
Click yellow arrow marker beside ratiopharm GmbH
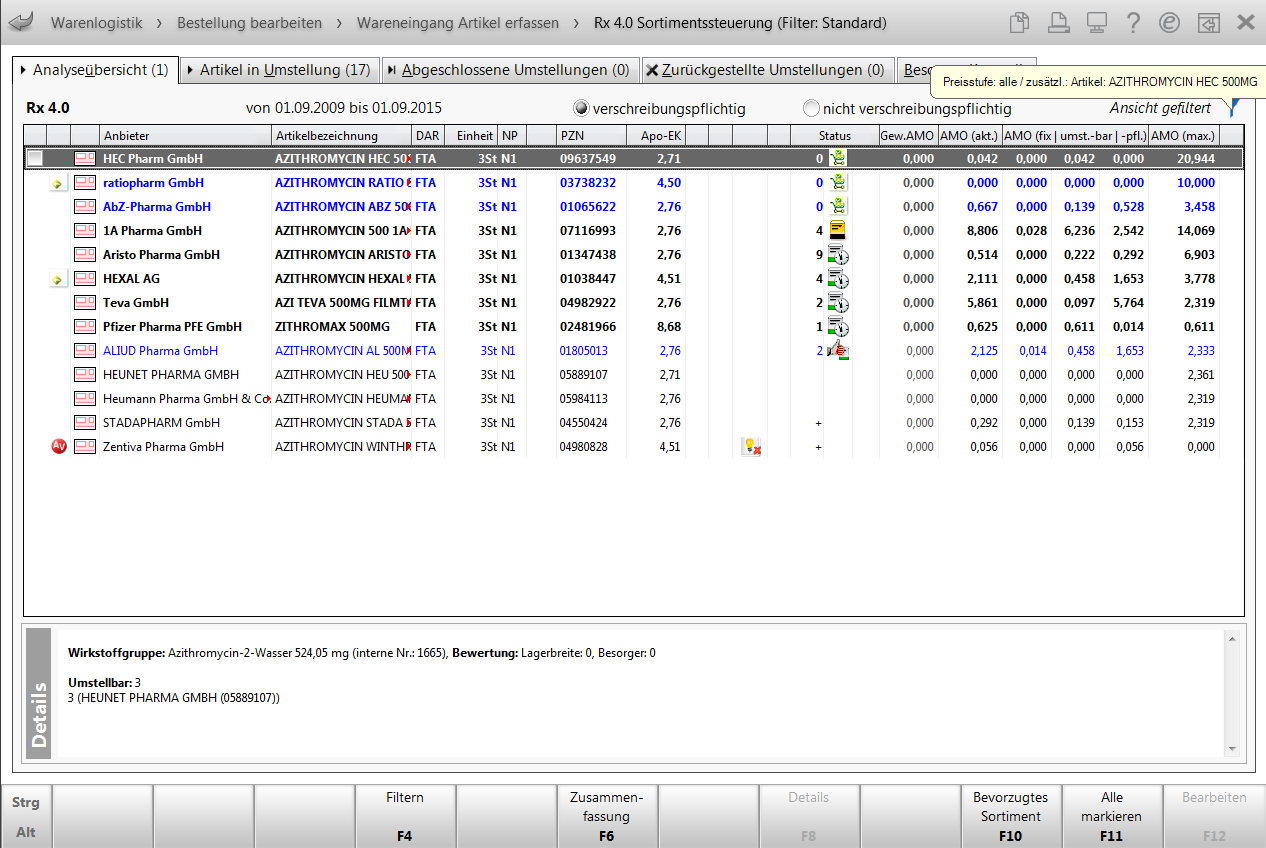pos(58,183)
